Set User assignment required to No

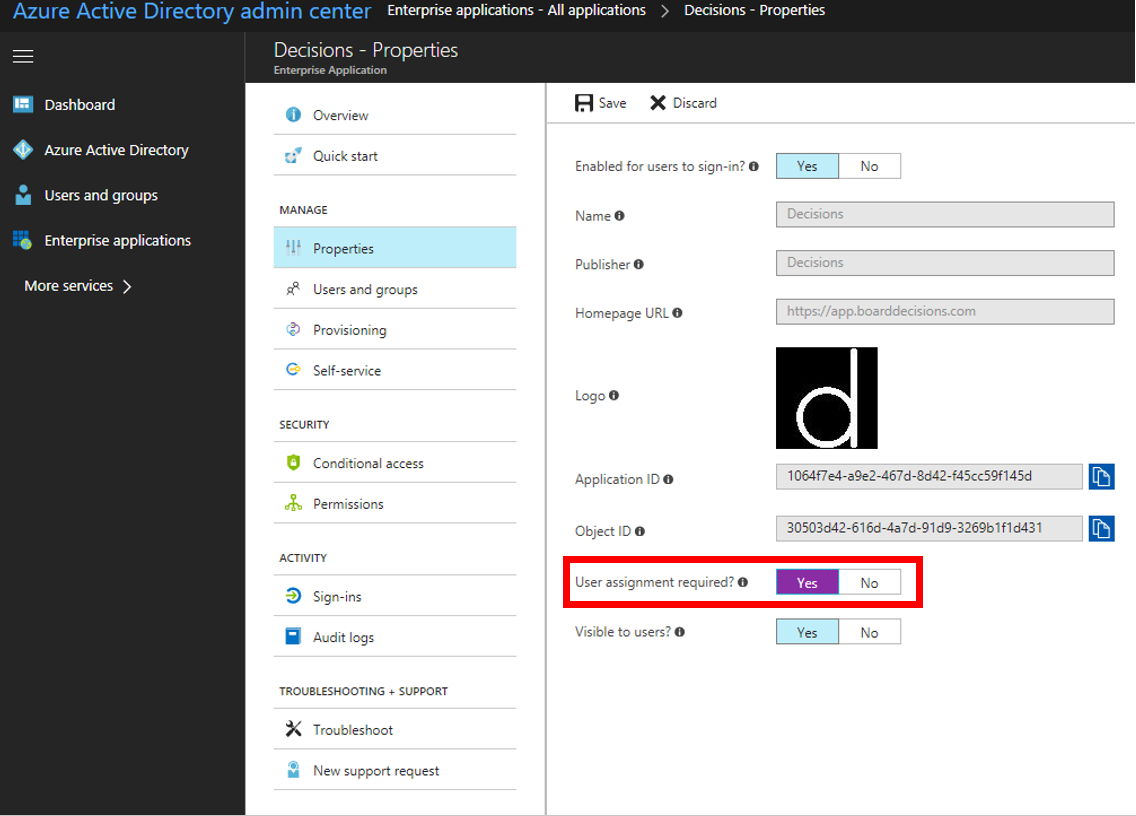click(869, 583)
